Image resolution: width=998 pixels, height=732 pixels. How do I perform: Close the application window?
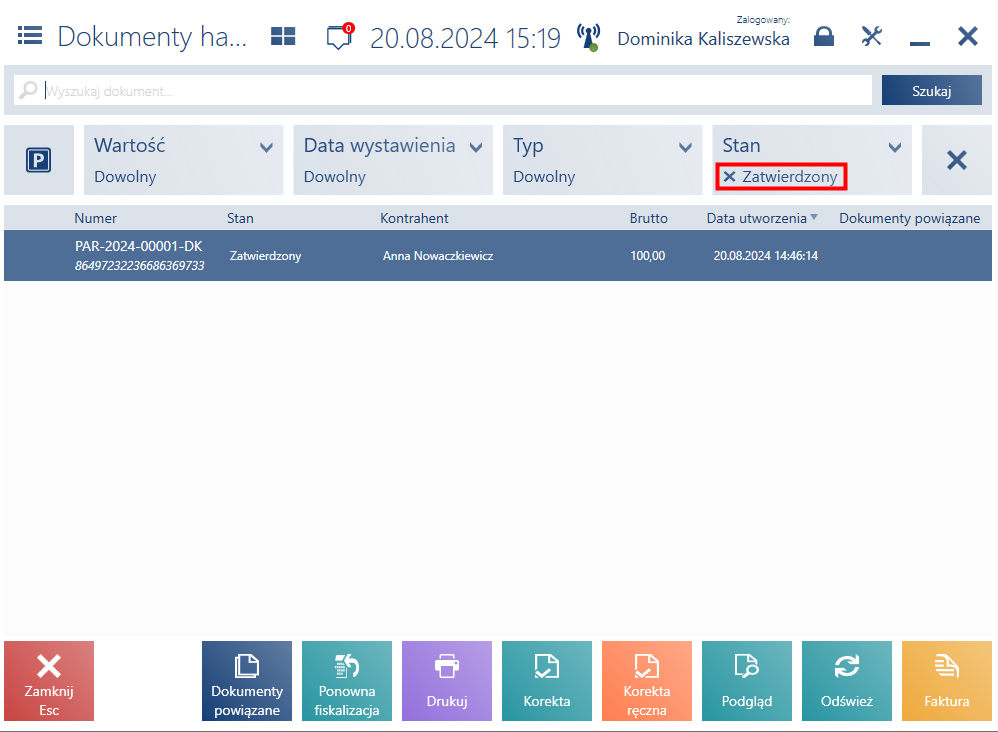(x=967, y=36)
